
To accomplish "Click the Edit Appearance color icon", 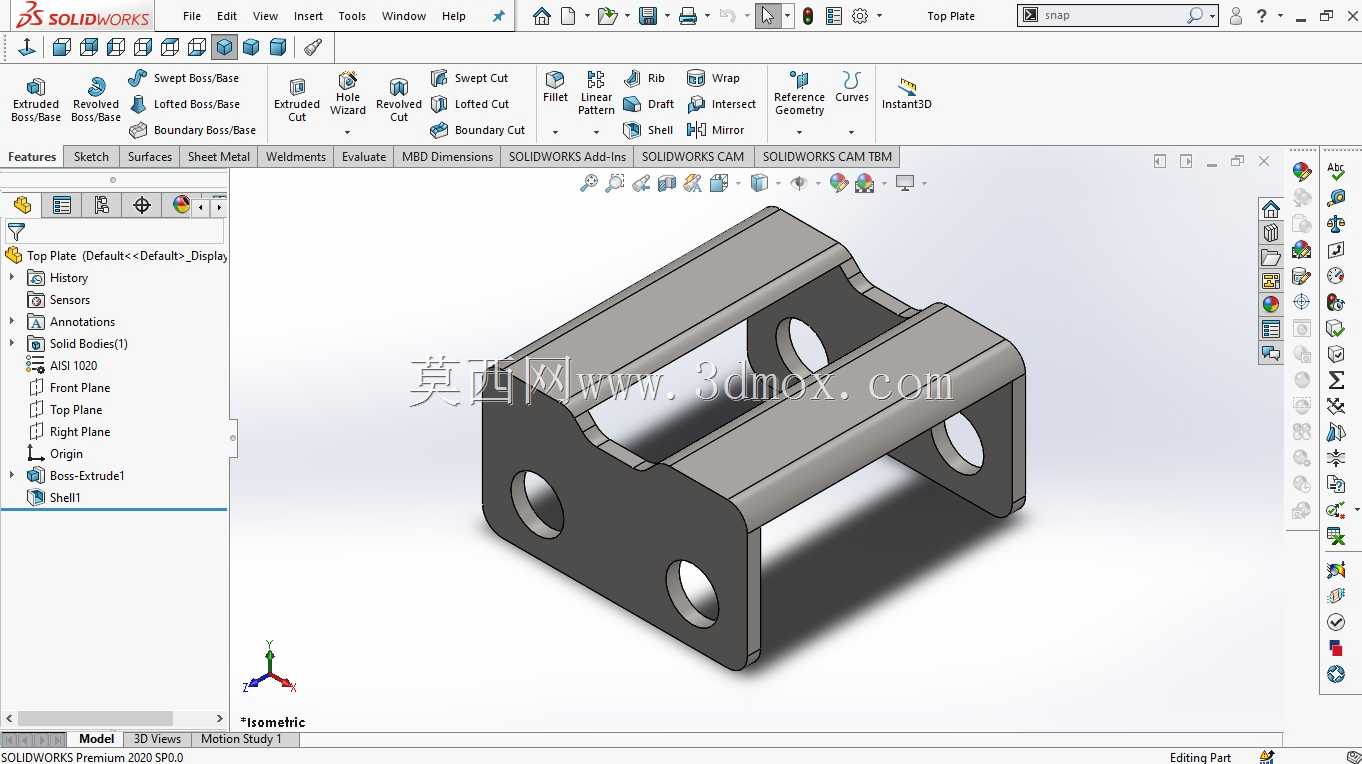I will pyautogui.click(x=839, y=183).
